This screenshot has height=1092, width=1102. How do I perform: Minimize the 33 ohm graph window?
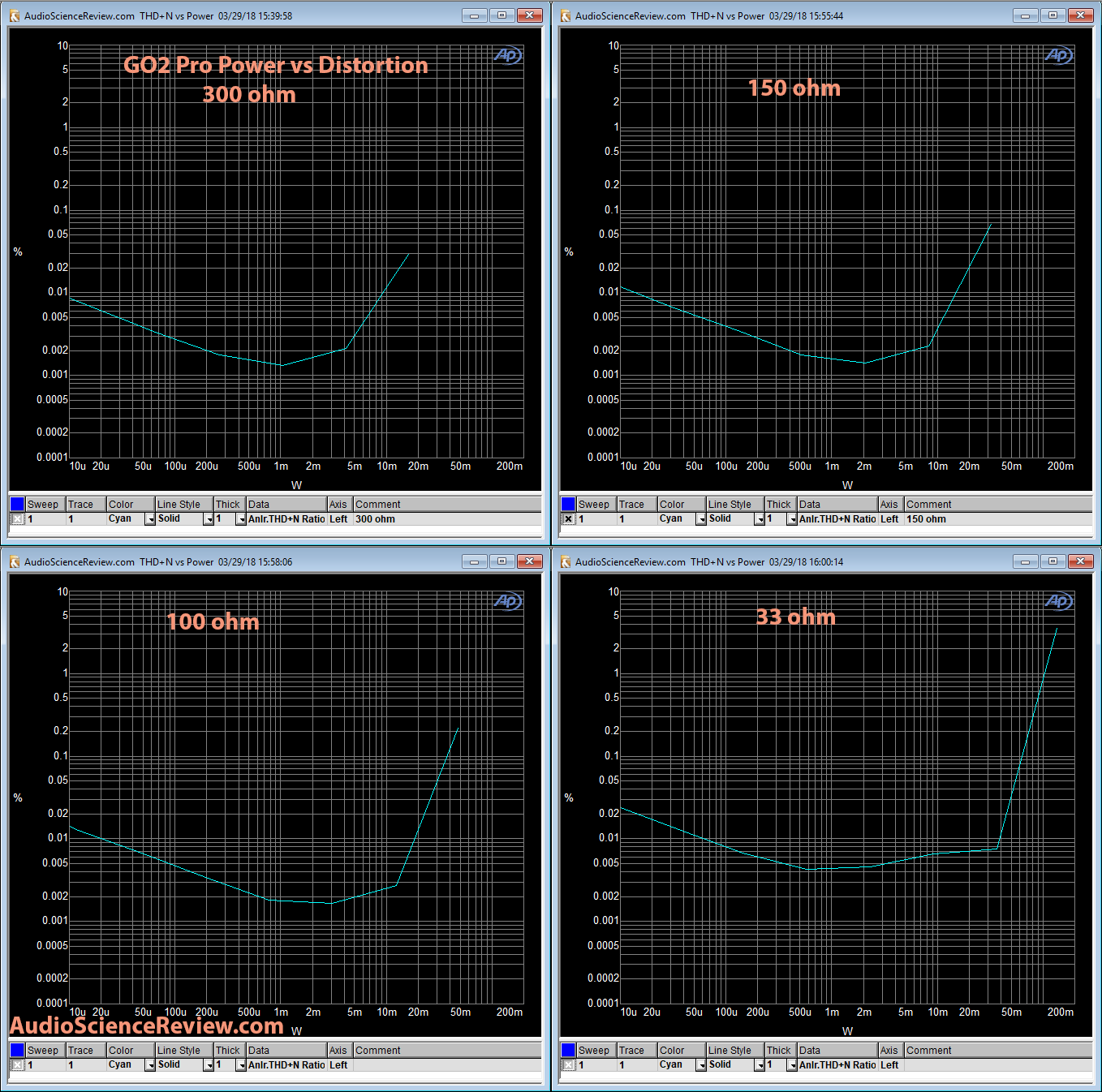pos(1025,561)
